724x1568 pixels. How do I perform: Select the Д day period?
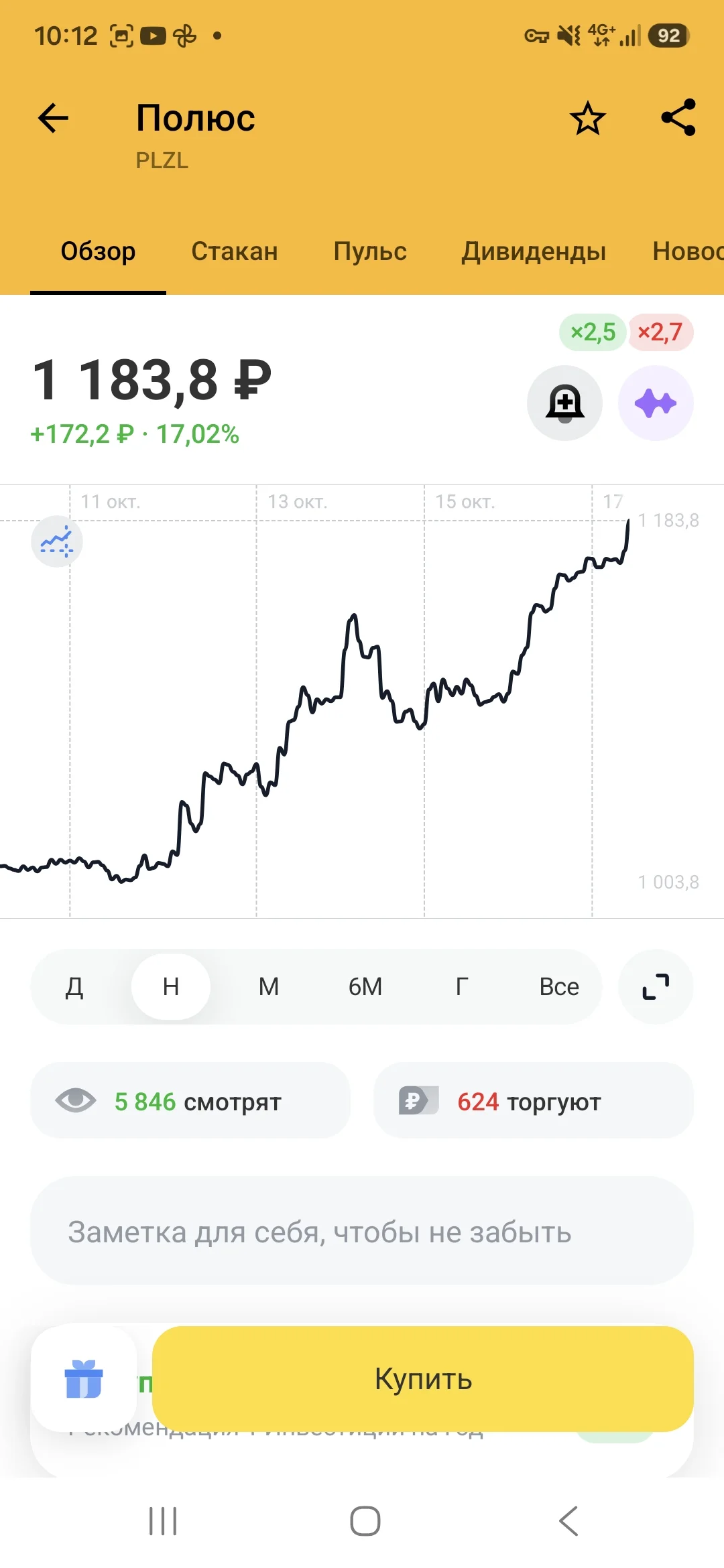tap(74, 986)
